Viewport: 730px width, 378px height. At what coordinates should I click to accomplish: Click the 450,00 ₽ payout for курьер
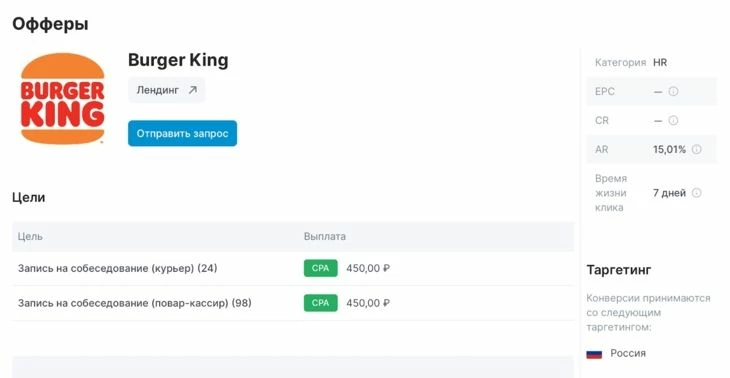click(x=368, y=268)
